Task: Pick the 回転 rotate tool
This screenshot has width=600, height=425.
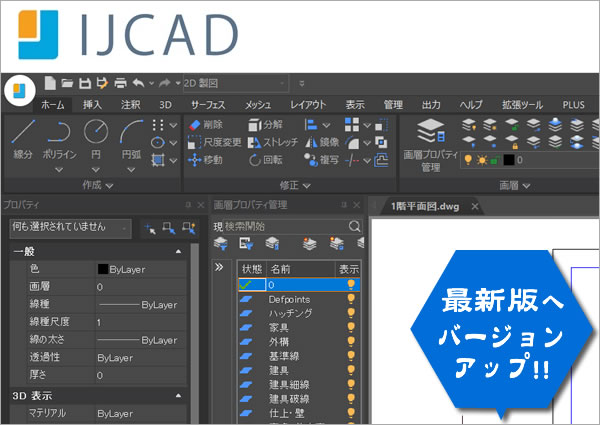Action: point(266,160)
